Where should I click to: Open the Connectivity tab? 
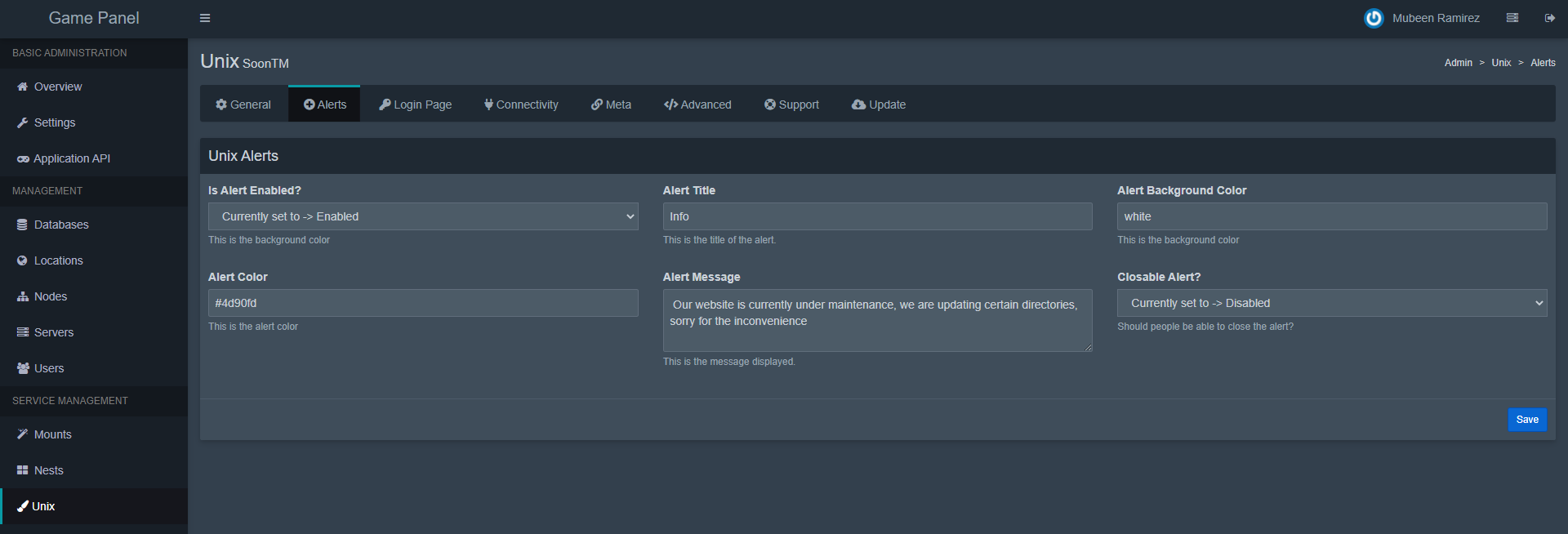(521, 105)
